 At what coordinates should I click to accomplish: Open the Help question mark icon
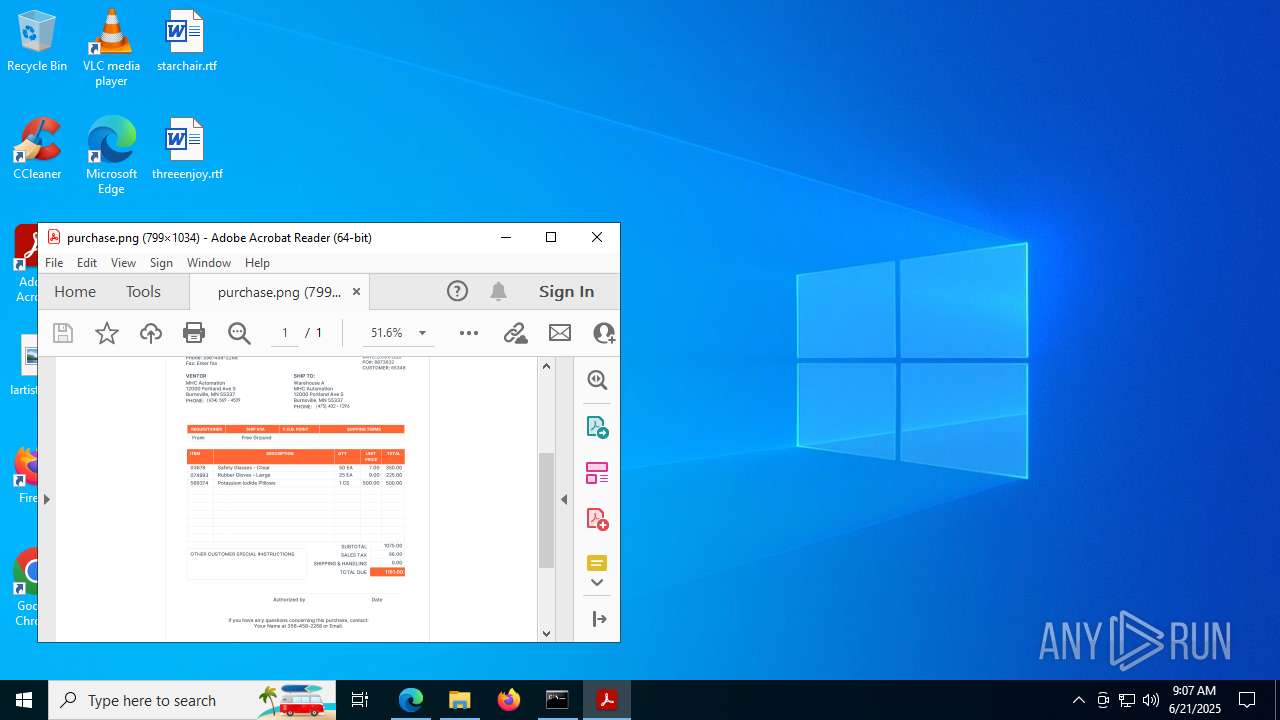[x=457, y=291]
